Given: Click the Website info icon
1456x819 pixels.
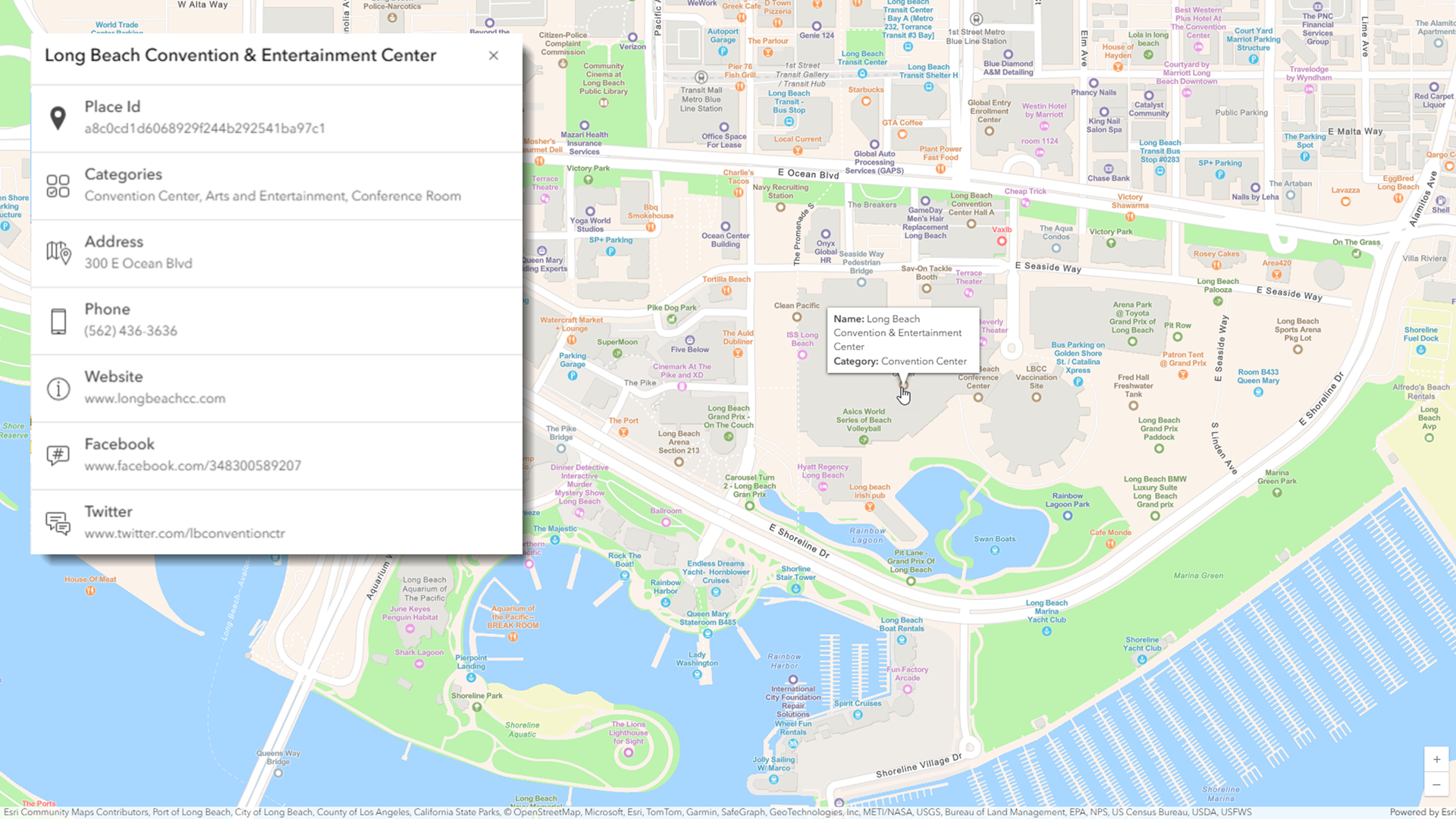Looking at the screenshot, I should [58, 388].
